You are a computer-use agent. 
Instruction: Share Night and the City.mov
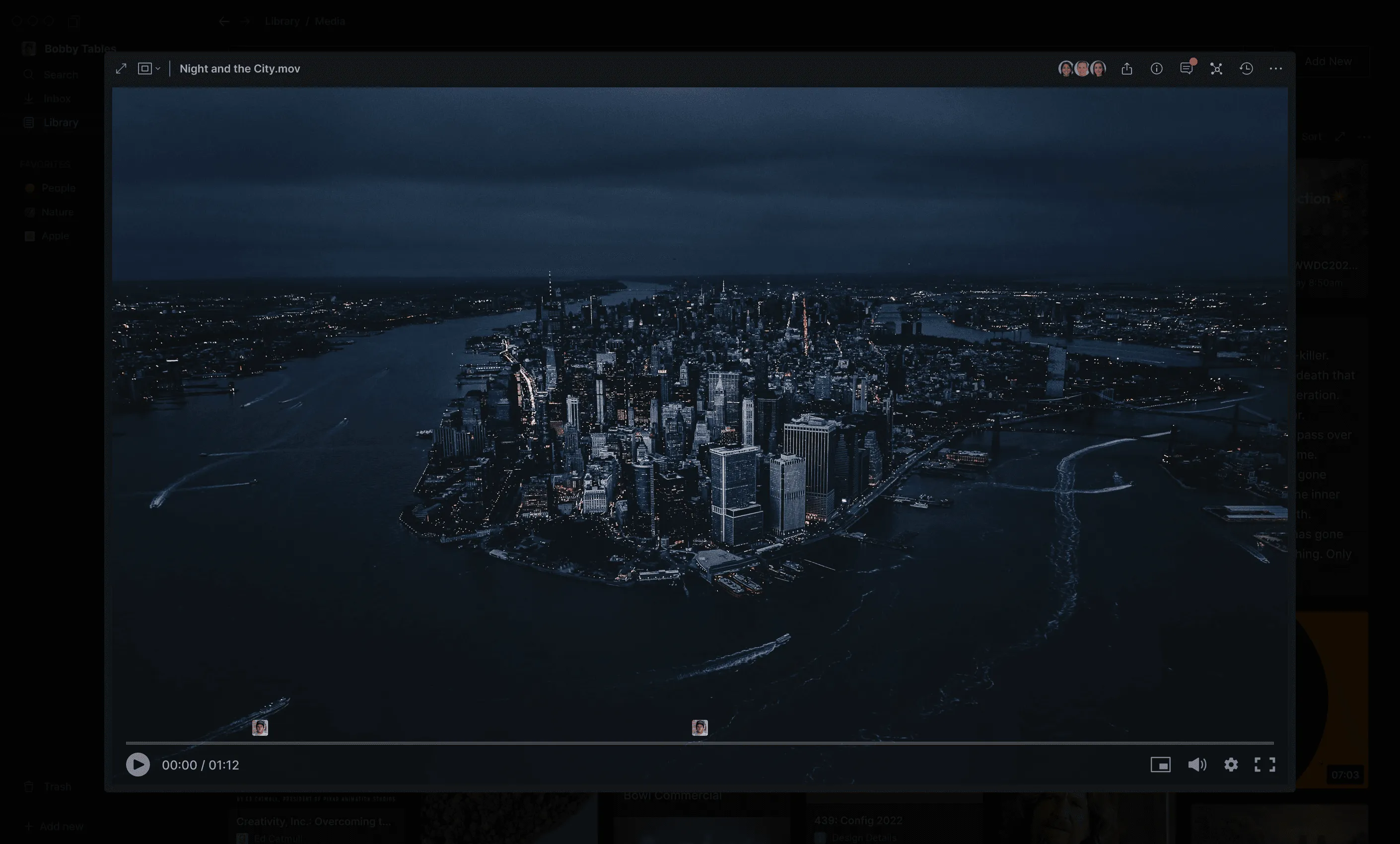click(x=1127, y=69)
